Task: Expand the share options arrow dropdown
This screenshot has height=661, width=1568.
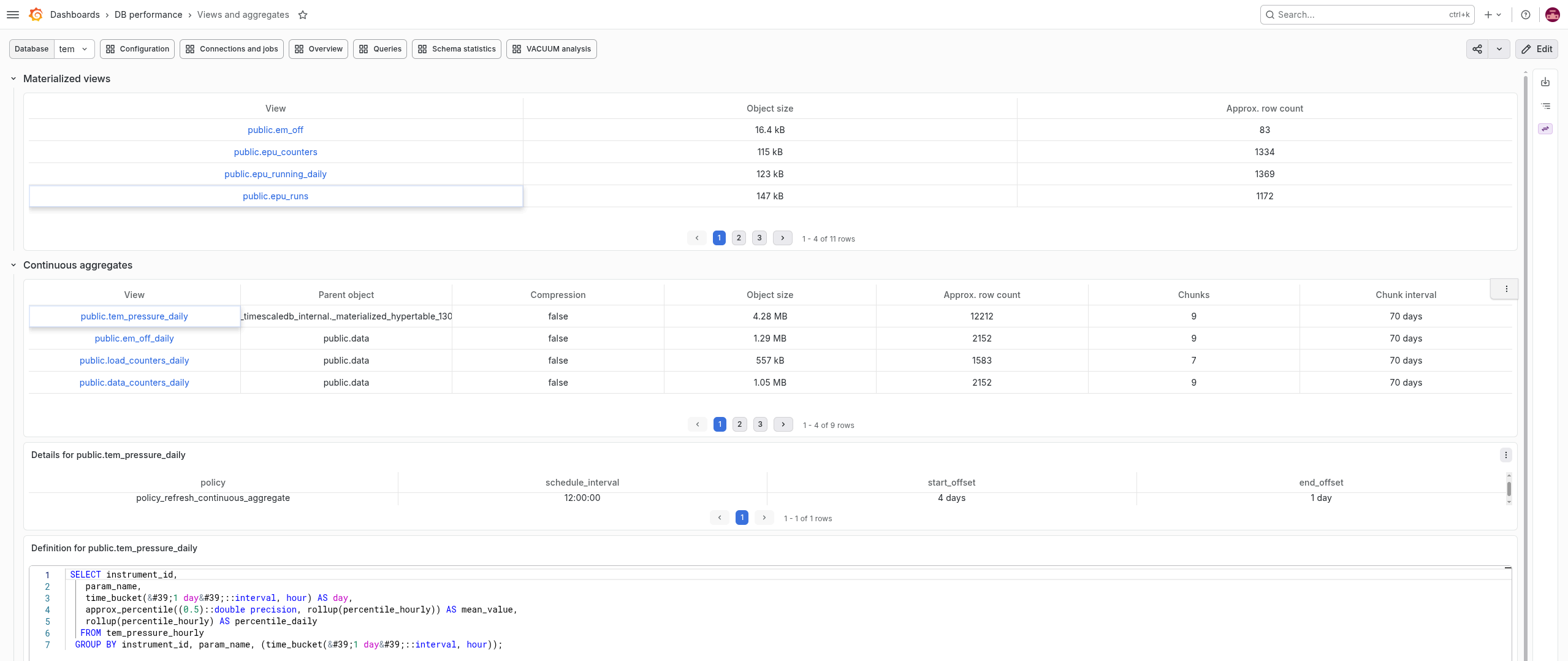Action: click(1499, 49)
